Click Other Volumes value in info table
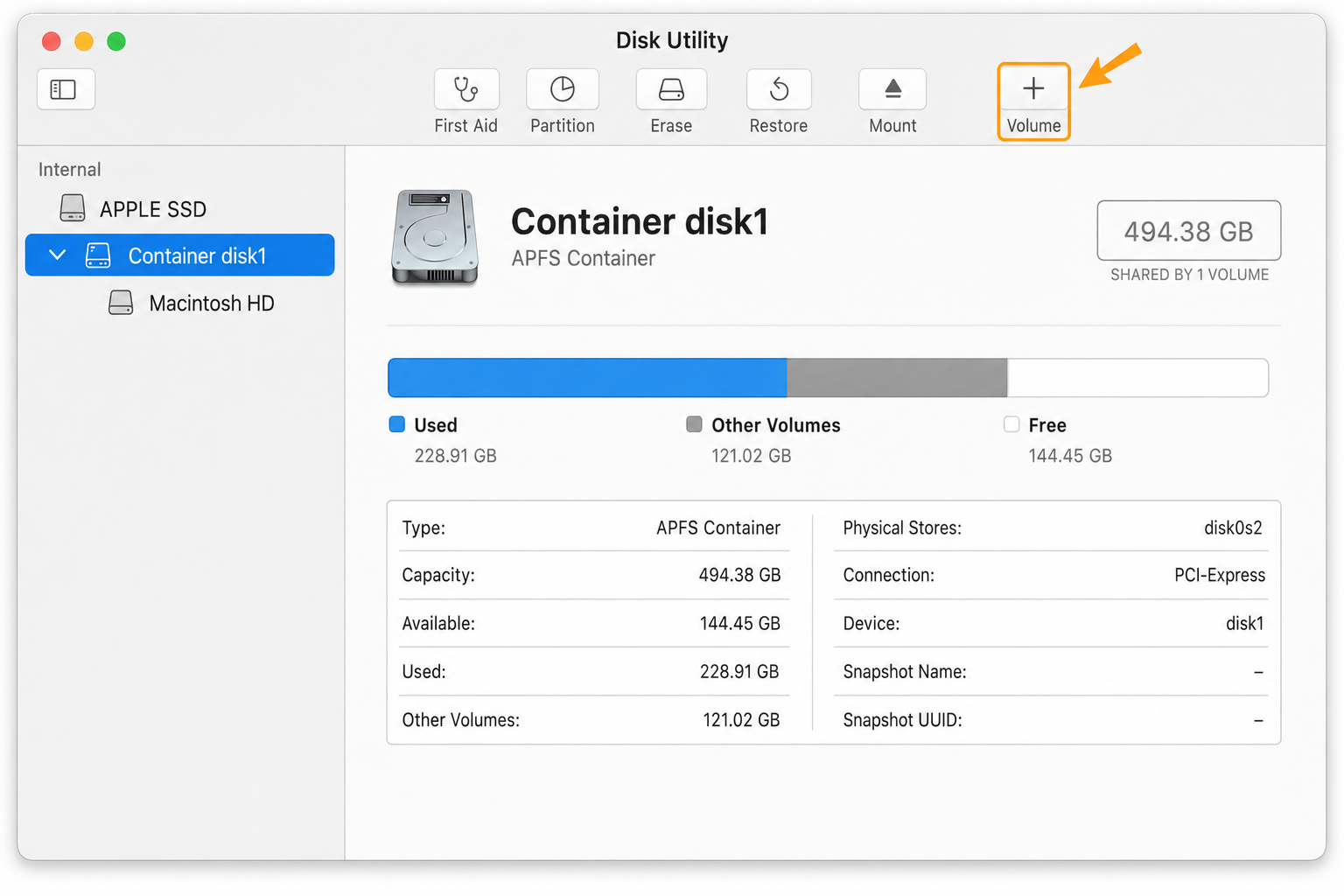 click(x=741, y=720)
